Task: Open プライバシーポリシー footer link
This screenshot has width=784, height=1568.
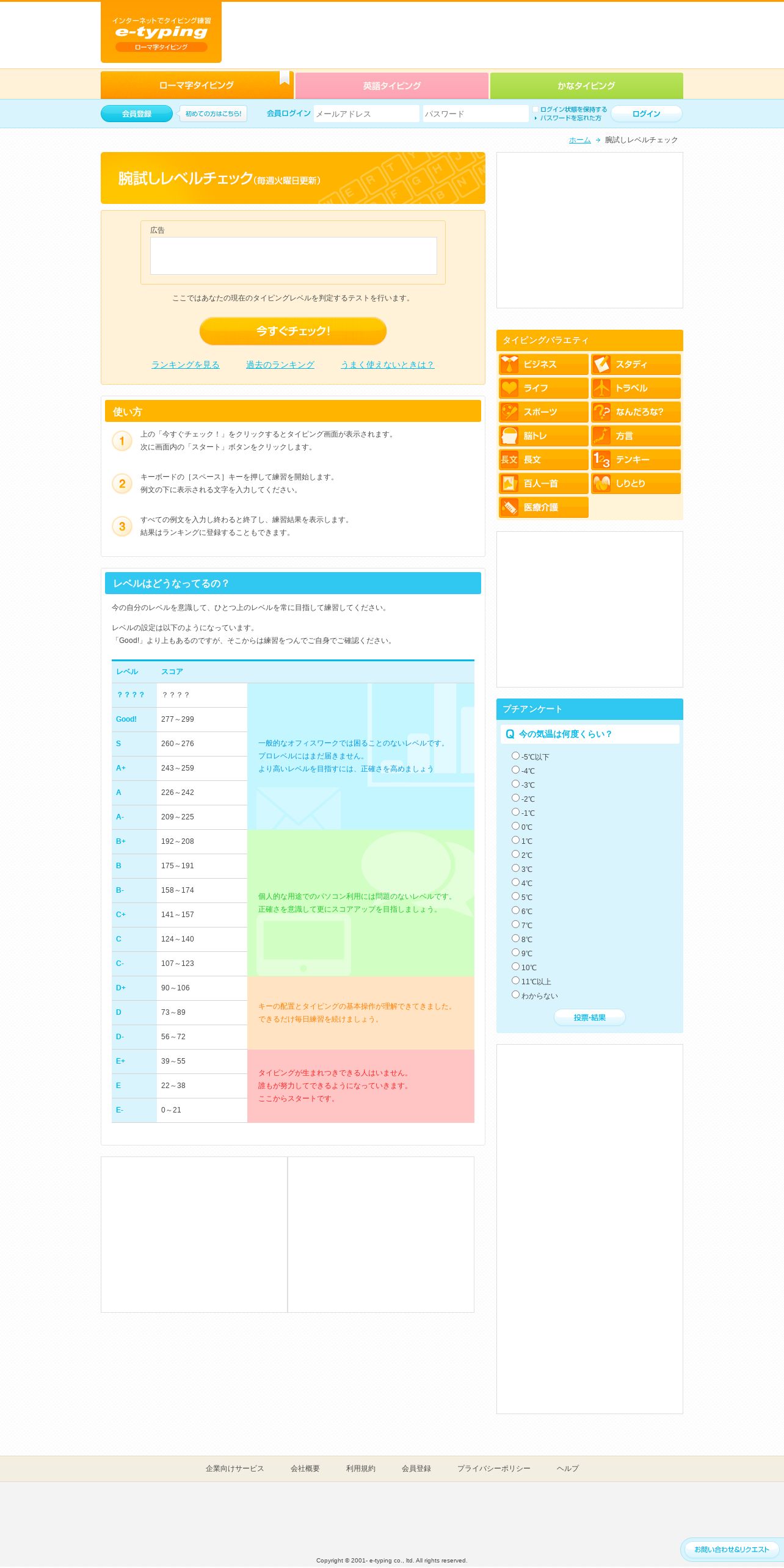Action: (494, 1468)
